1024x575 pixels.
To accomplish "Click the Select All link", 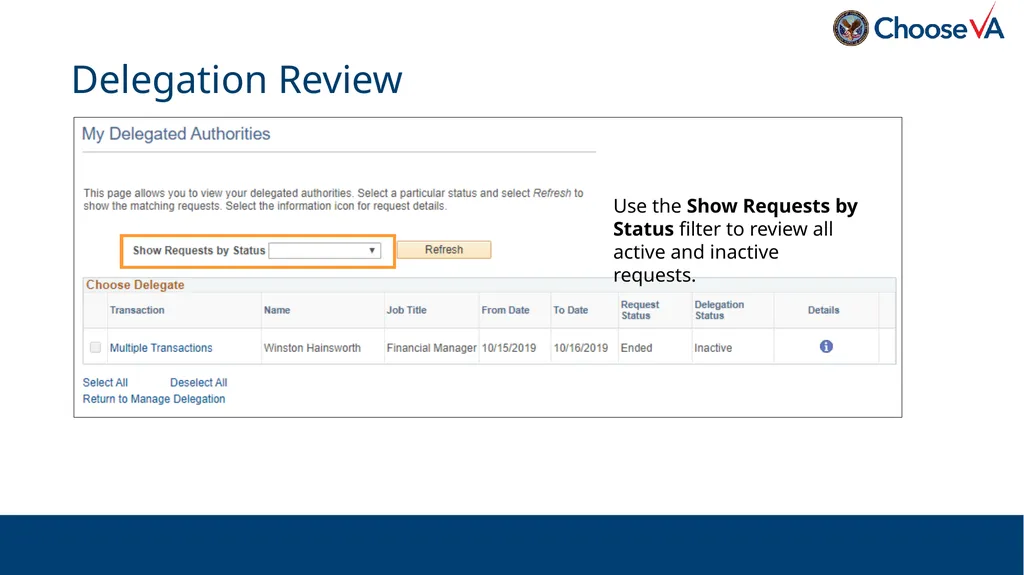I will (x=105, y=382).
